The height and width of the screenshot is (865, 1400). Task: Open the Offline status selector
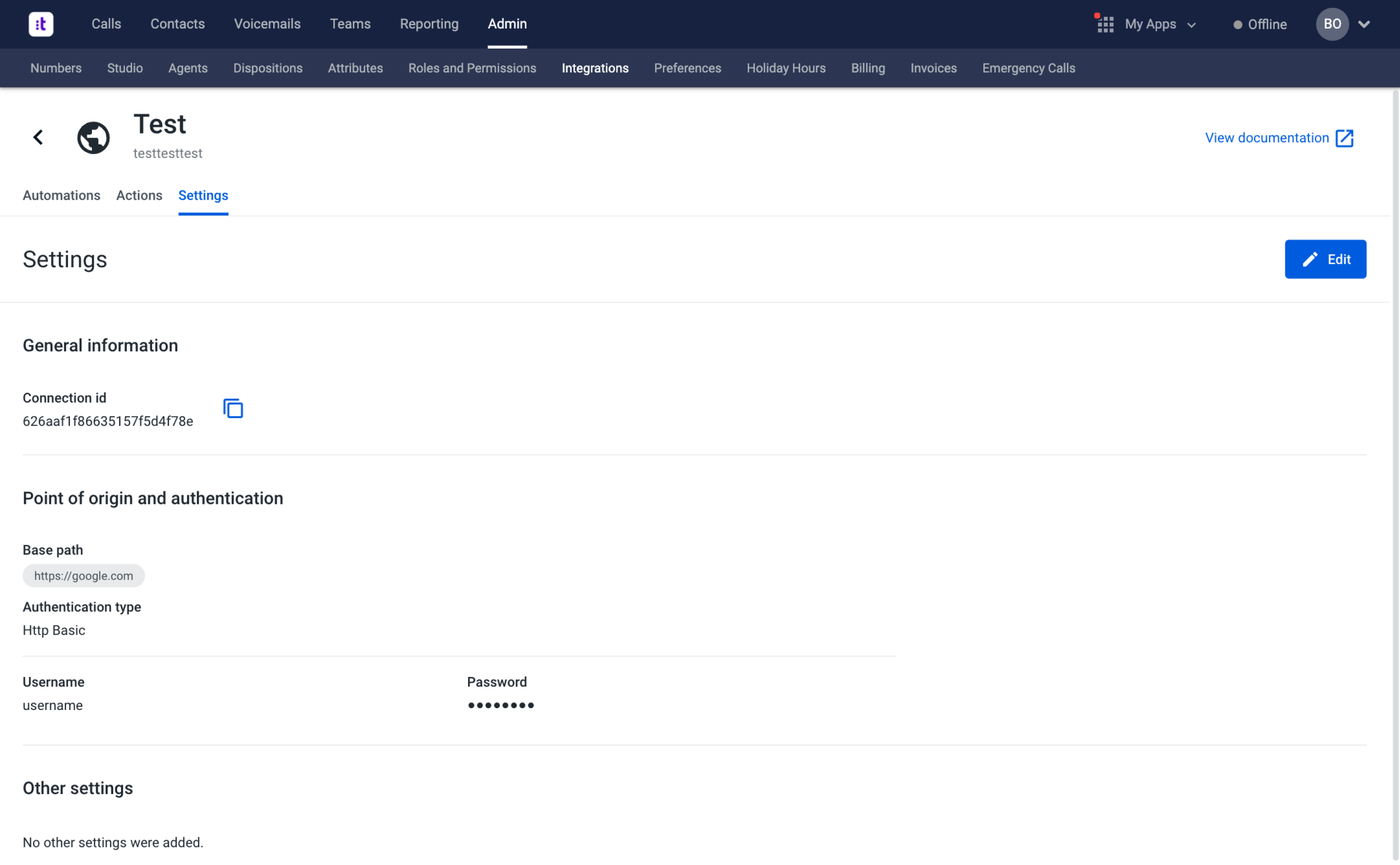1260,25
